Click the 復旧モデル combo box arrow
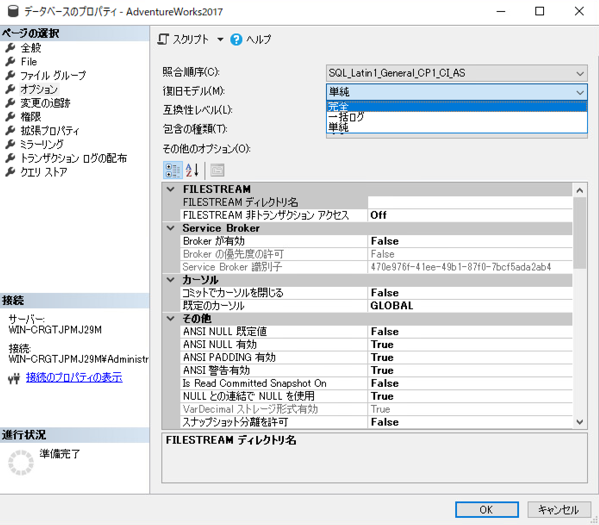Viewport: 599px width, 525px height. point(580,92)
